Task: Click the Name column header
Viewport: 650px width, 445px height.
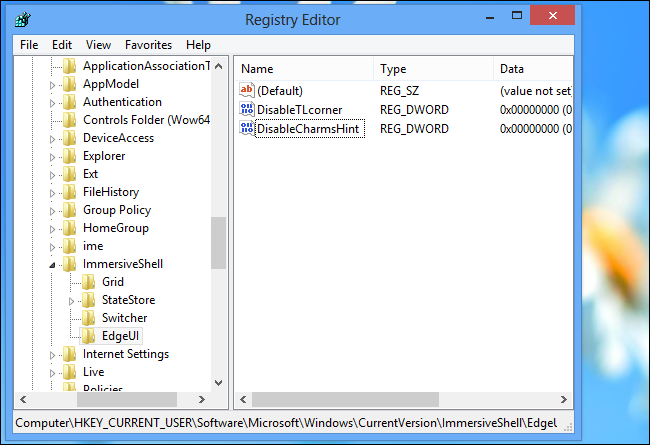Action: [x=305, y=69]
